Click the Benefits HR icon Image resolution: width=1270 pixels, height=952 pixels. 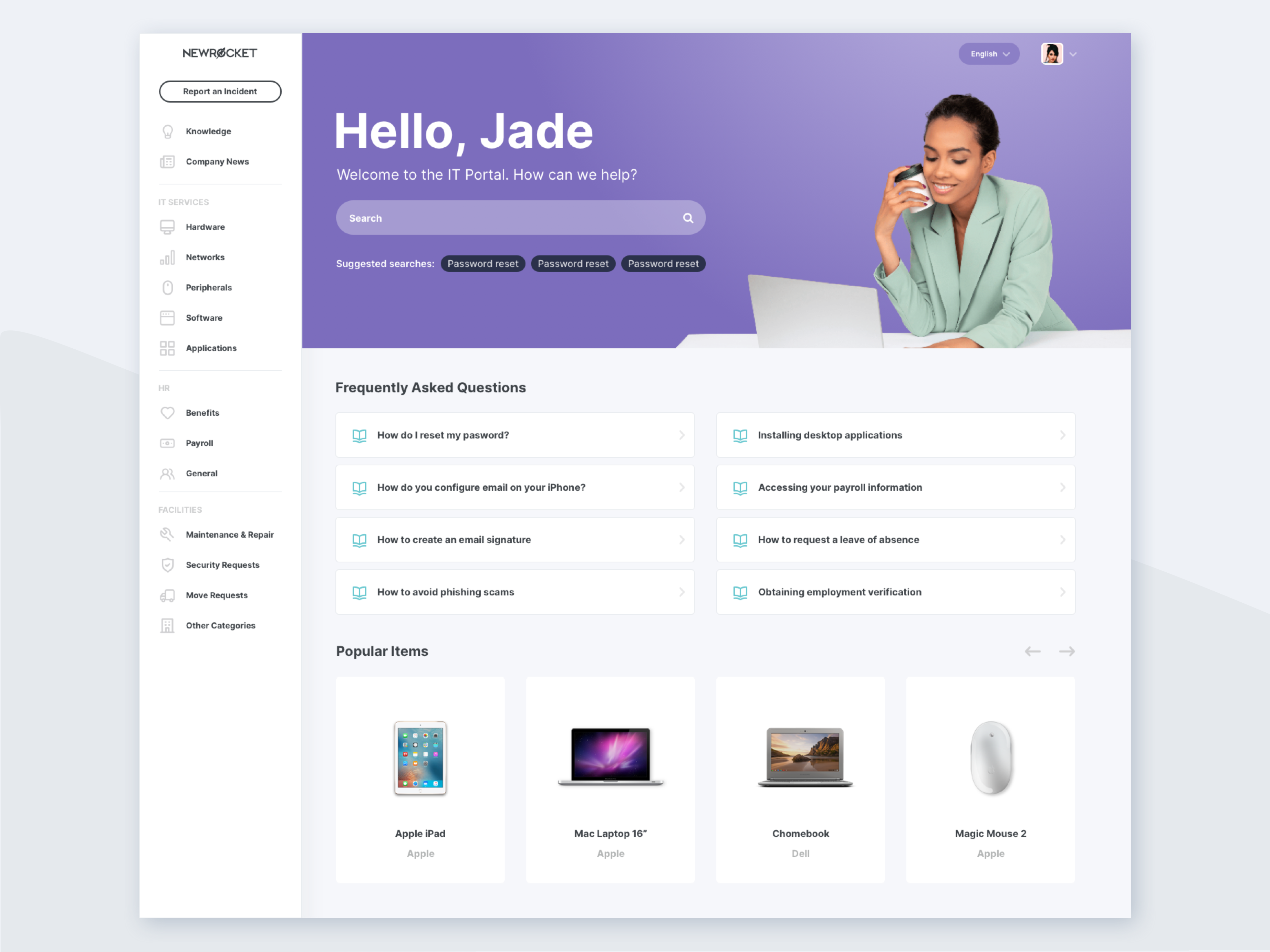pyautogui.click(x=167, y=412)
